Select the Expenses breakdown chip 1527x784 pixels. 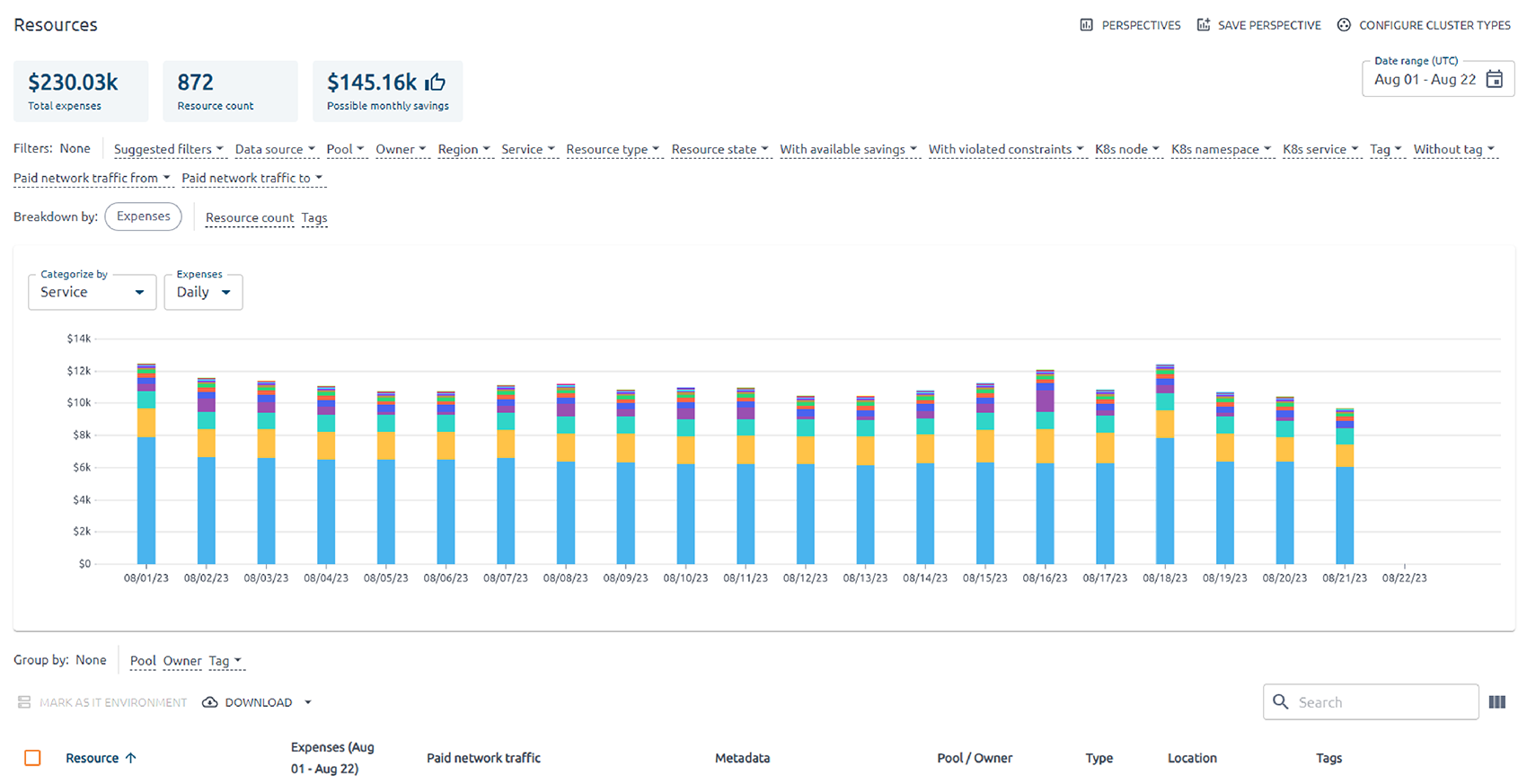click(x=144, y=216)
